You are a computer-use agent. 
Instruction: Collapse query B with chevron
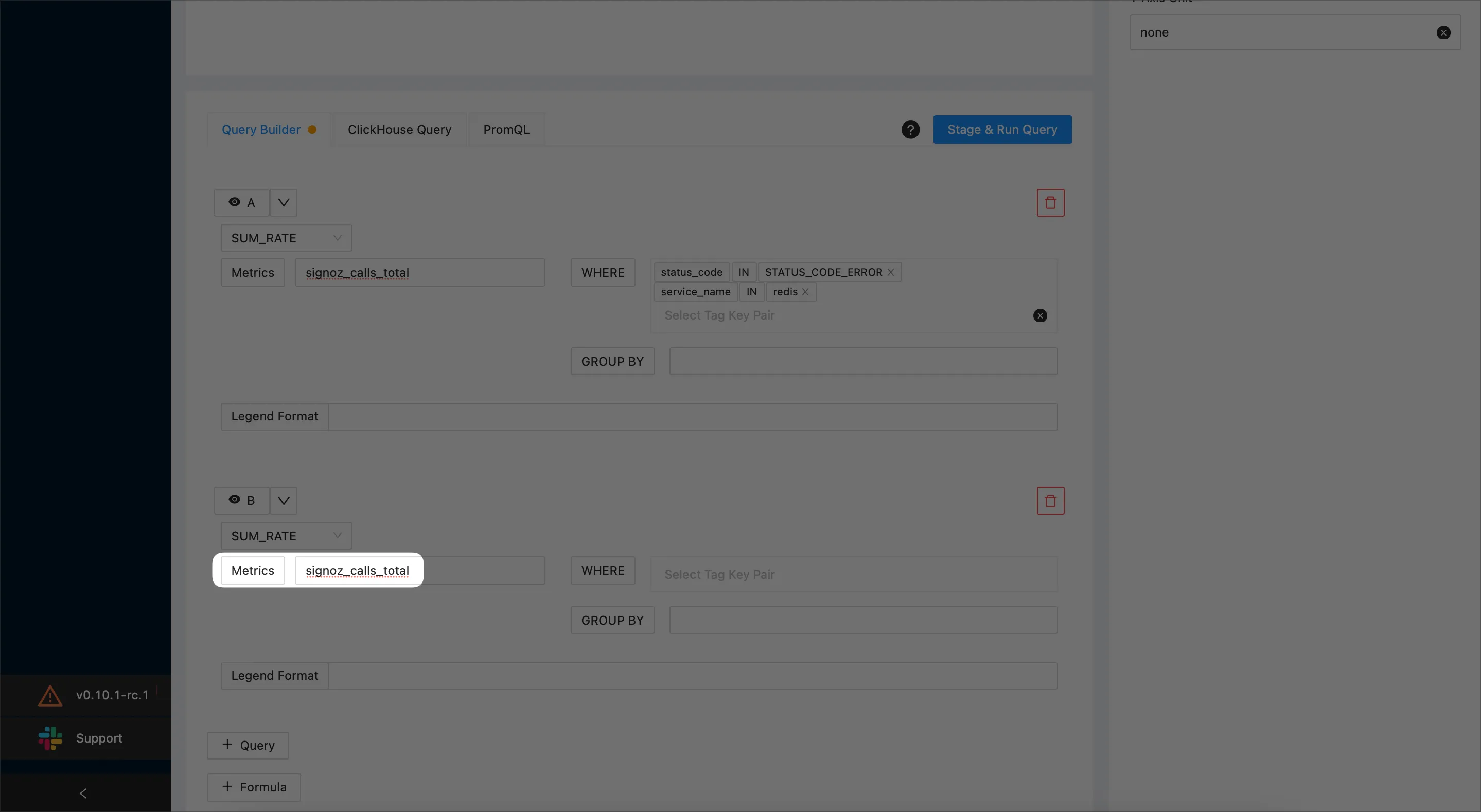(x=284, y=500)
